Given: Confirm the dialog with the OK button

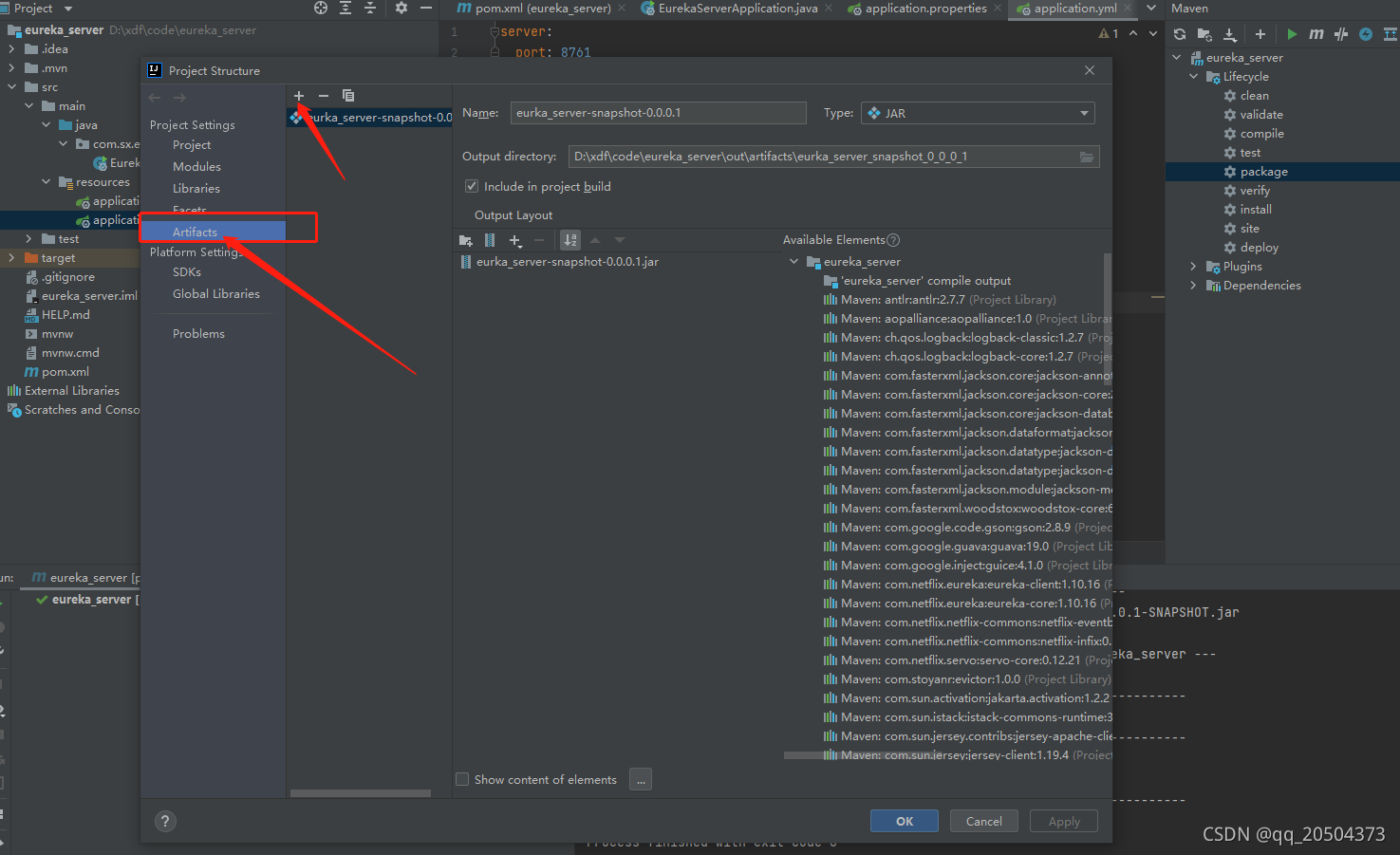Looking at the screenshot, I should (905, 821).
